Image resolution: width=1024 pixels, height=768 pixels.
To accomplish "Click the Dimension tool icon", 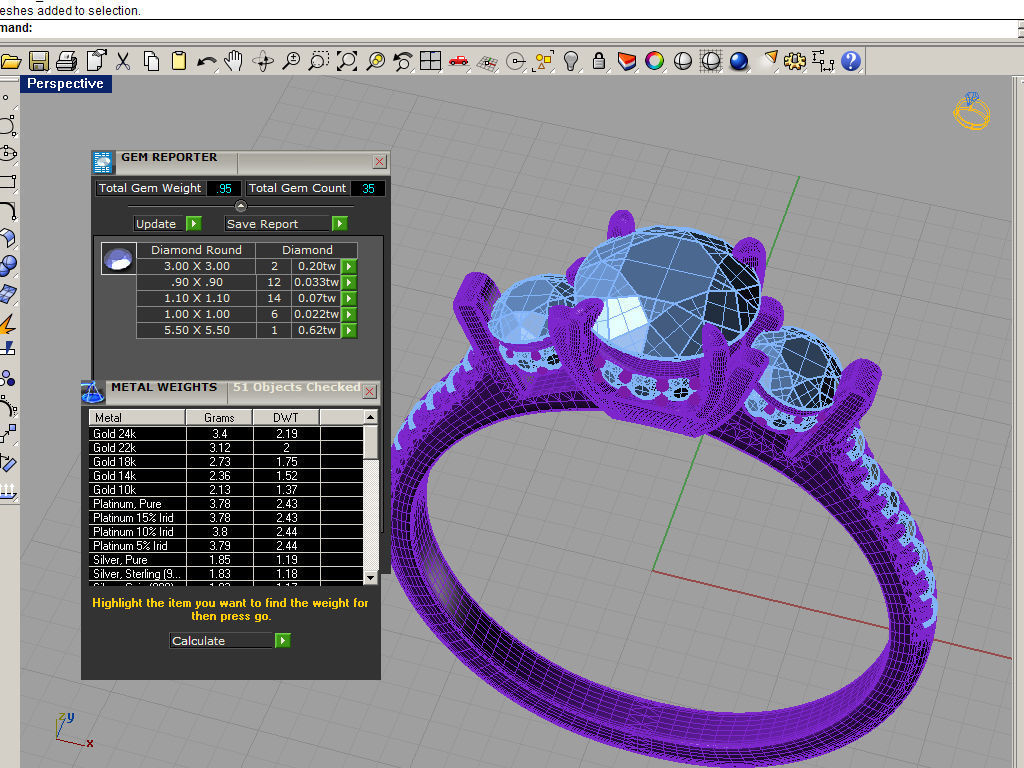I will 823,61.
